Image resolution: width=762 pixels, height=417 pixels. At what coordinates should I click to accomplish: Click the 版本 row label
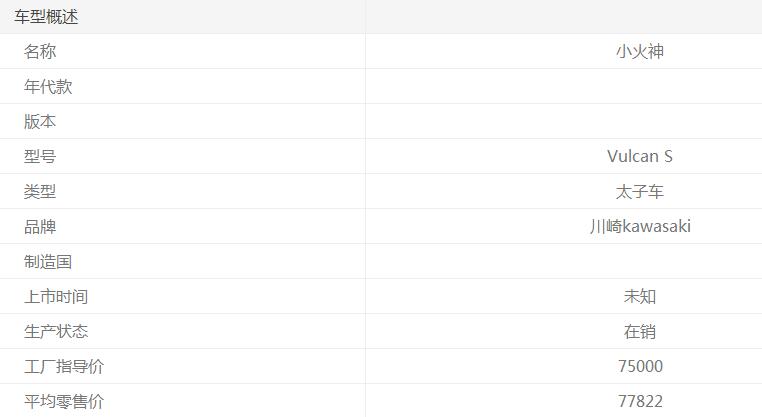pyautogui.click(x=40, y=122)
